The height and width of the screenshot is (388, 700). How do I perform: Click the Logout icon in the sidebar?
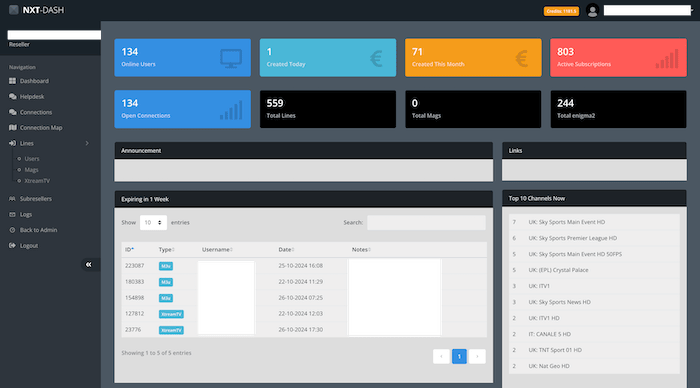pos(12,246)
